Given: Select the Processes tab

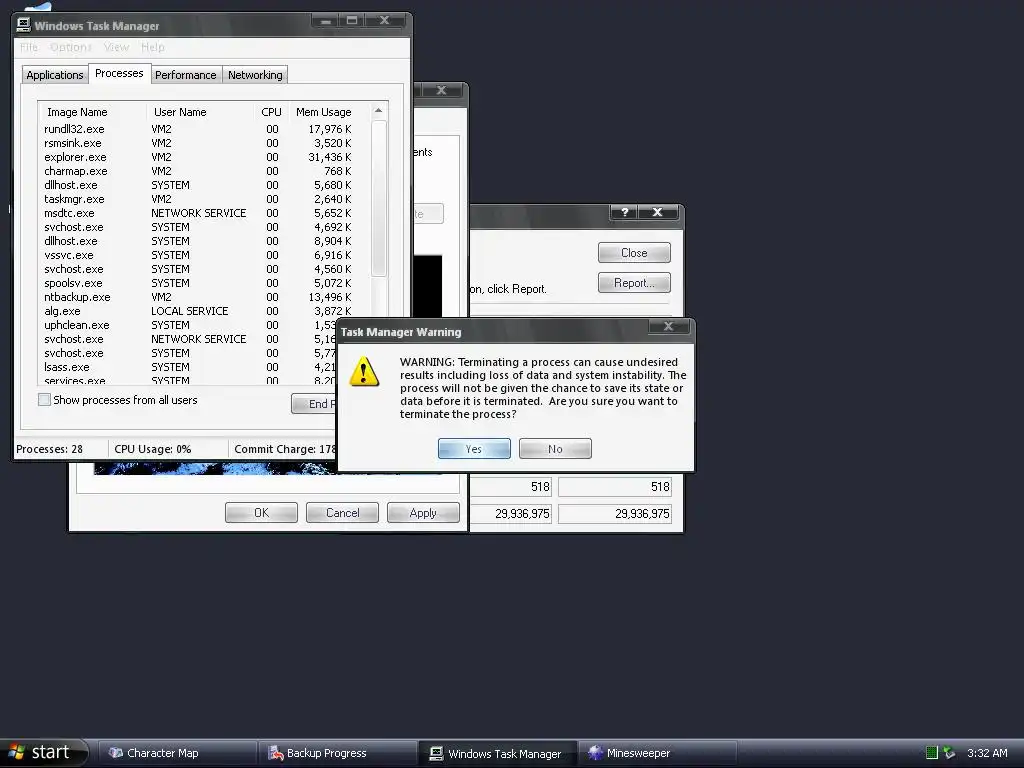Looking at the screenshot, I should click(119, 73).
